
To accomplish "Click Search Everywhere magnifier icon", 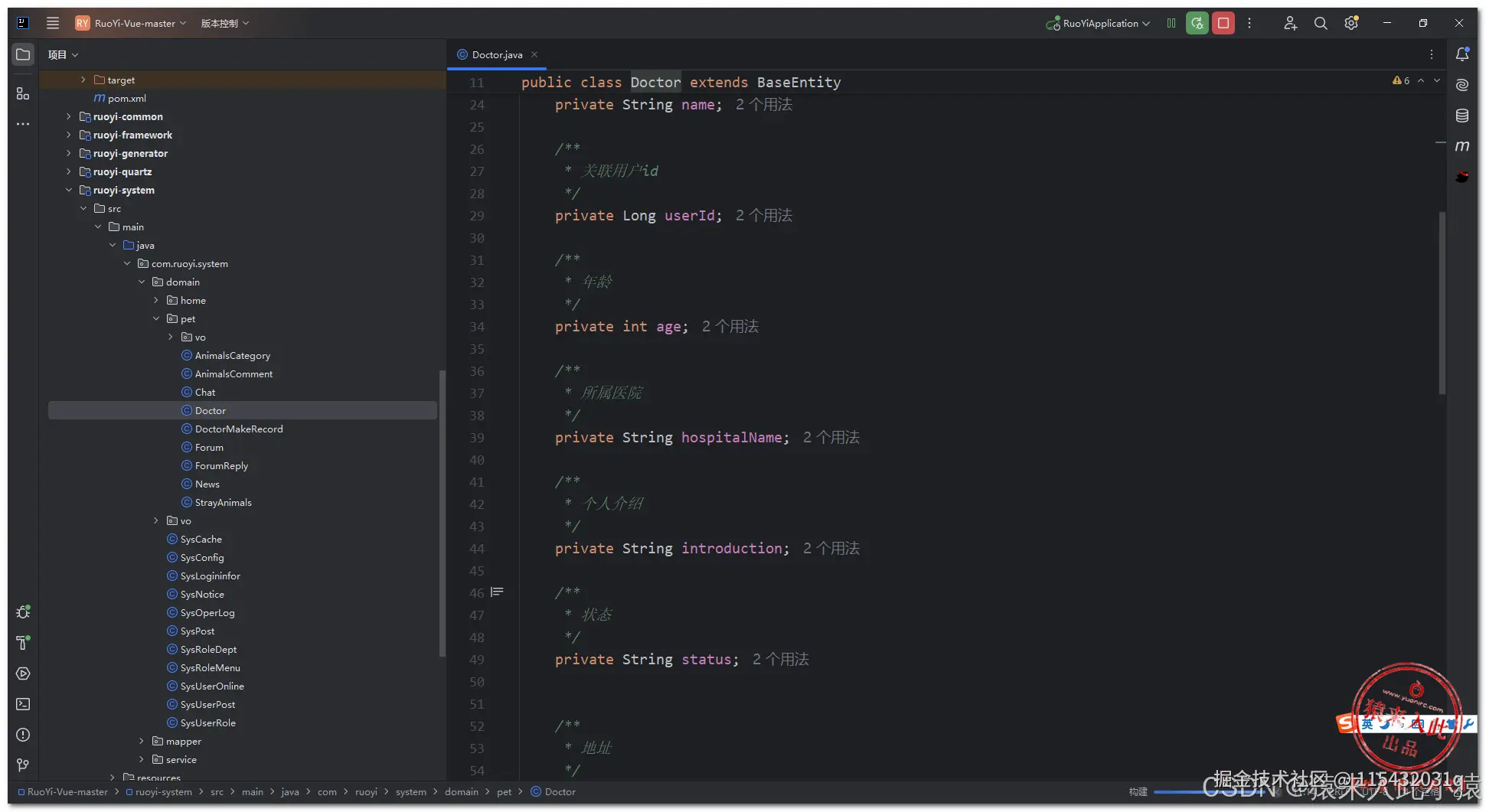I will [1321, 23].
